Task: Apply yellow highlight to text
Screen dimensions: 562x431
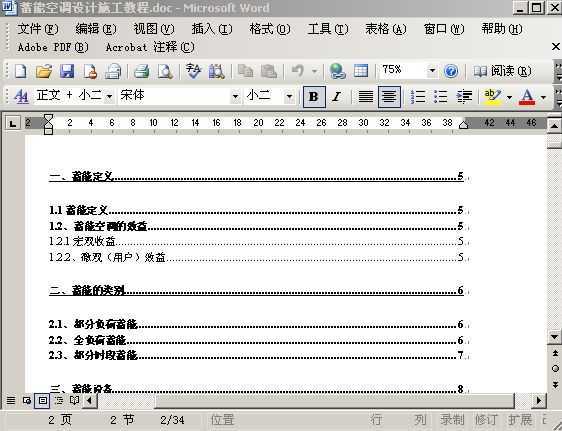Action: tap(492, 96)
